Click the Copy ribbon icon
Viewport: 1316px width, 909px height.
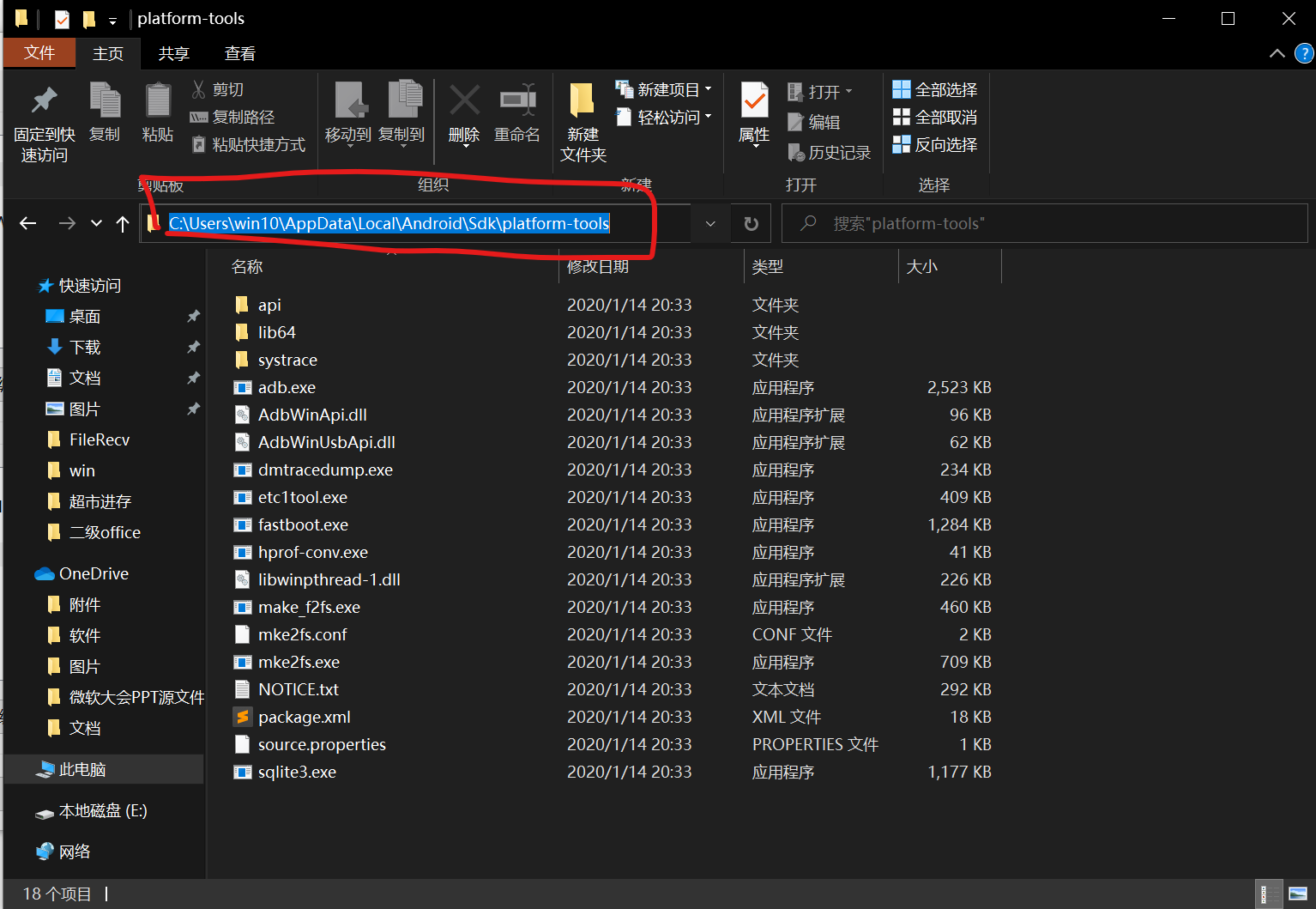click(105, 101)
